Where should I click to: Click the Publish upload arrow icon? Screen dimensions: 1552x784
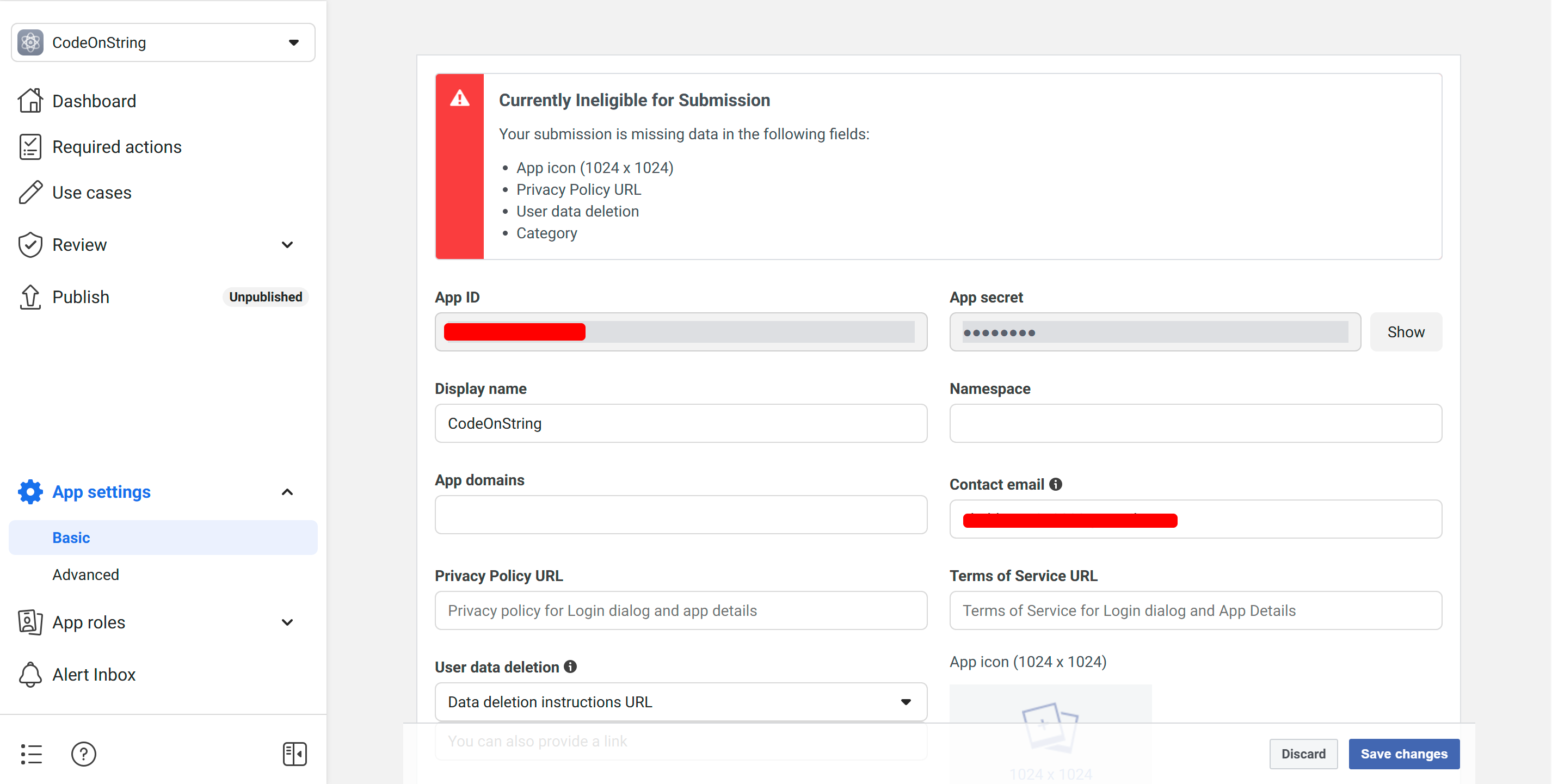[x=30, y=297]
